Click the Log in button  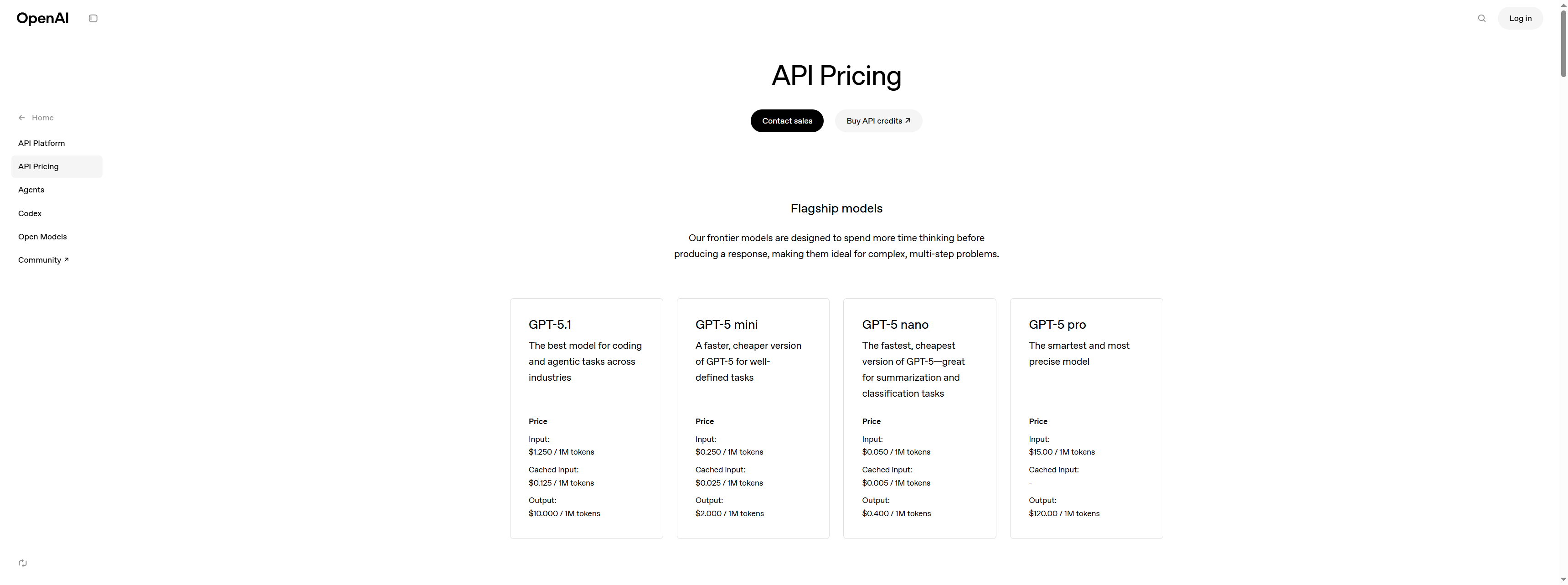tap(1520, 18)
